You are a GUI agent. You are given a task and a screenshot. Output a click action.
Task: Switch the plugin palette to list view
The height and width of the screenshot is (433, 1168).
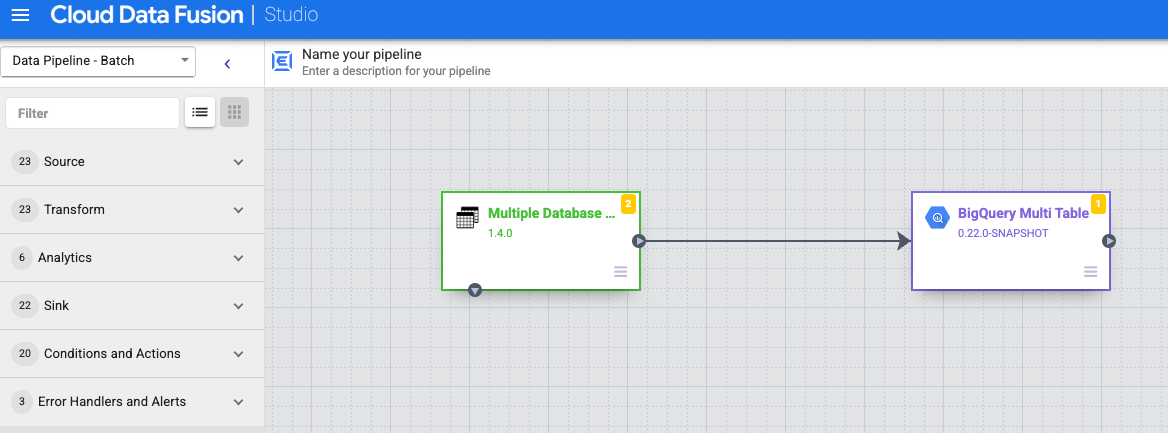point(200,113)
